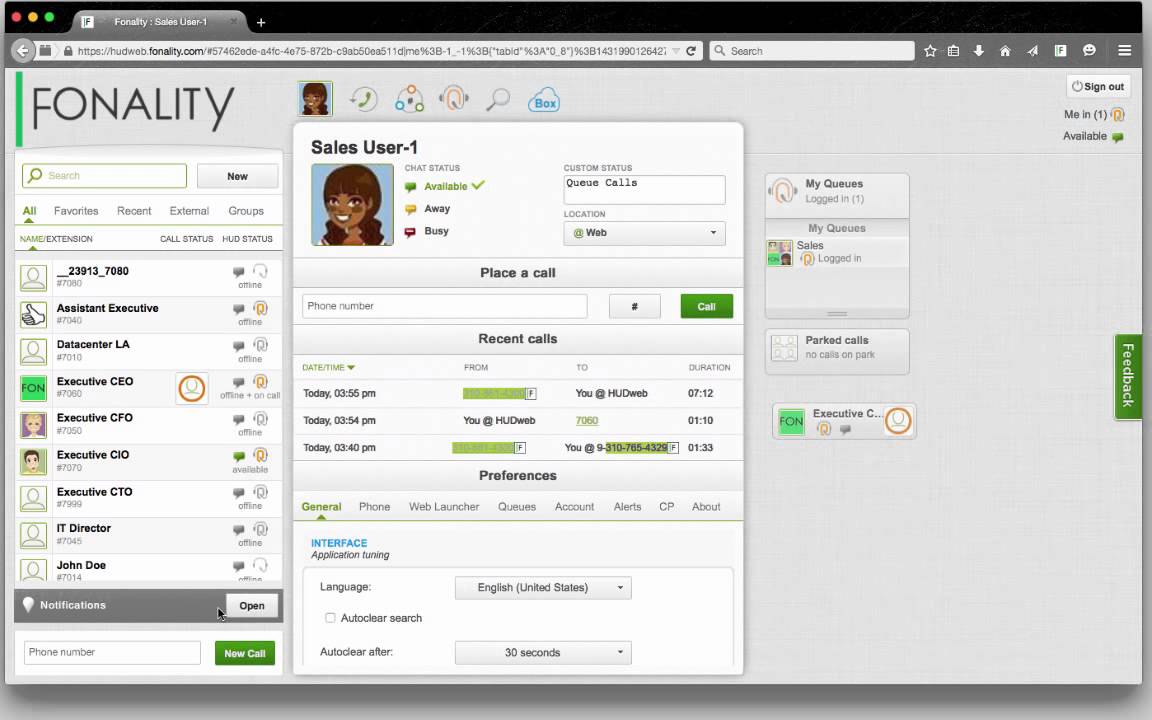Click the New button in contacts panel

(x=237, y=176)
